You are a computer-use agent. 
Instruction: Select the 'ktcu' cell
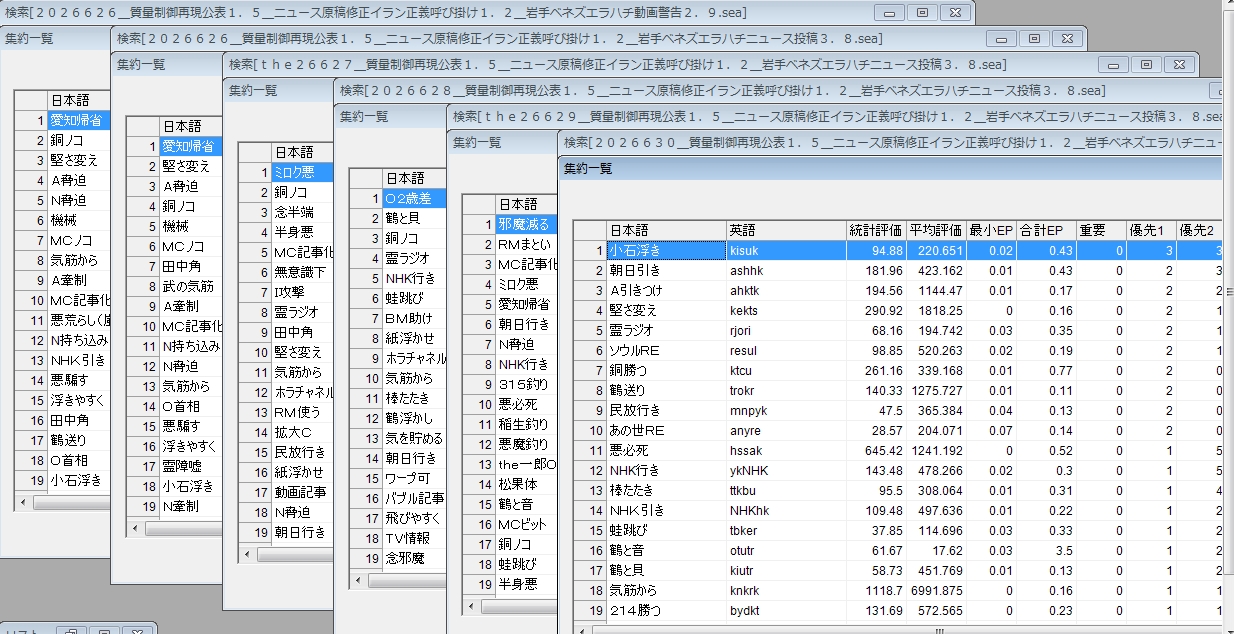pyautogui.click(x=785, y=370)
